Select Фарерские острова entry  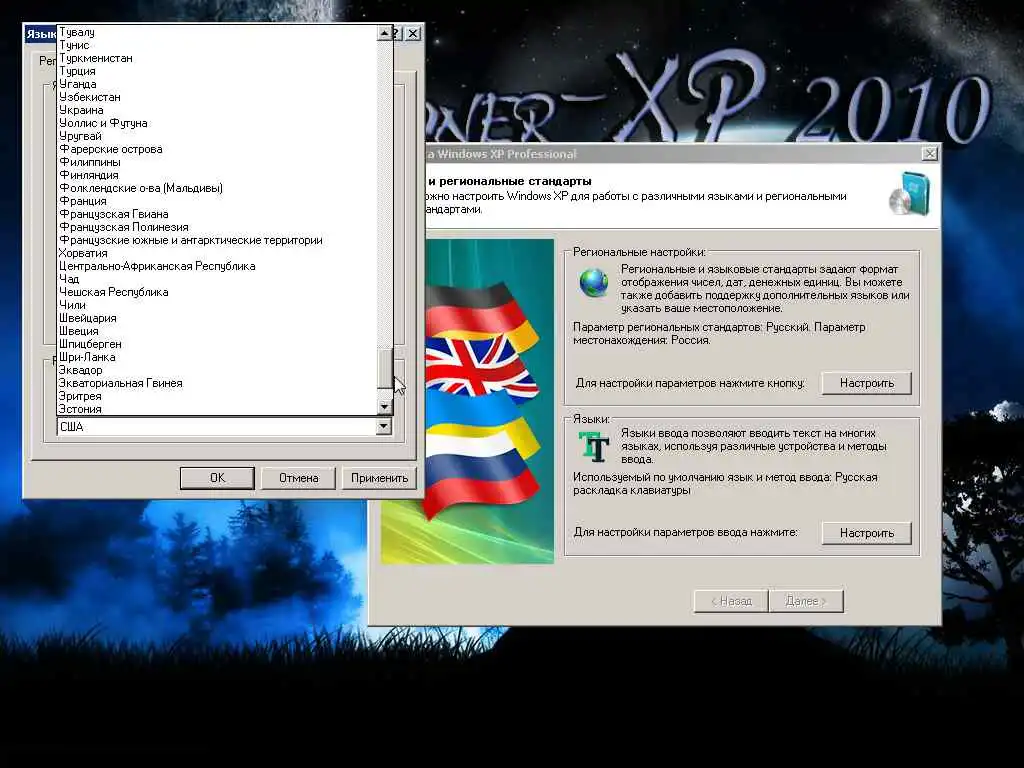(x=217, y=149)
